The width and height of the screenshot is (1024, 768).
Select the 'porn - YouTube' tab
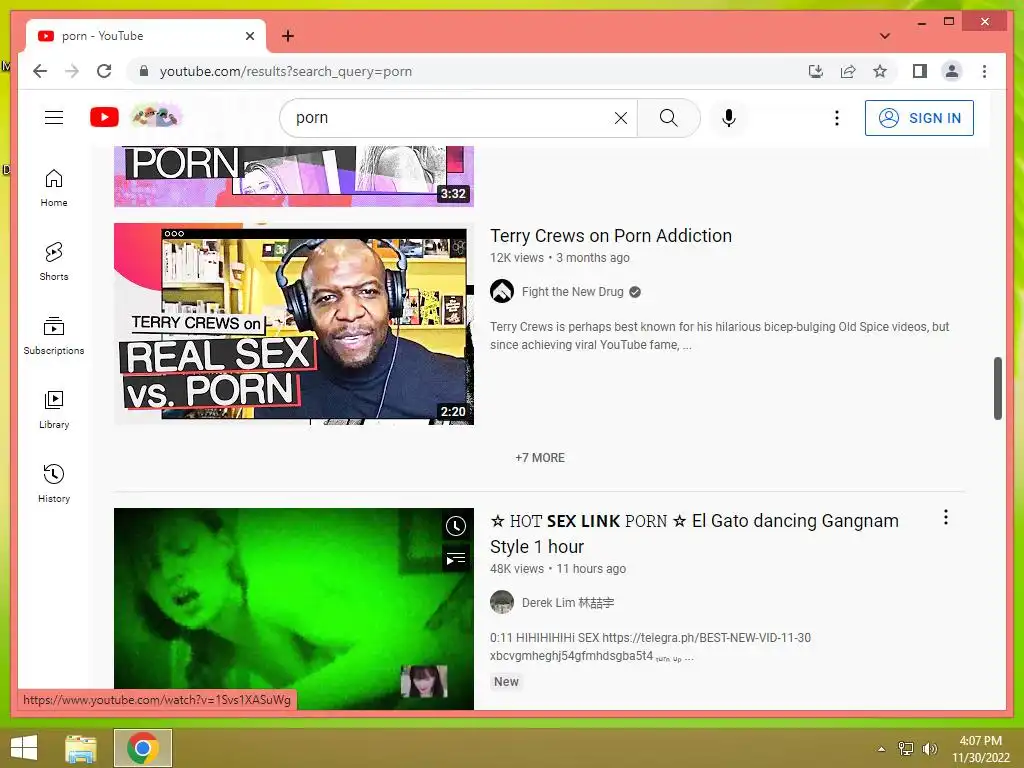coord(145,36)
